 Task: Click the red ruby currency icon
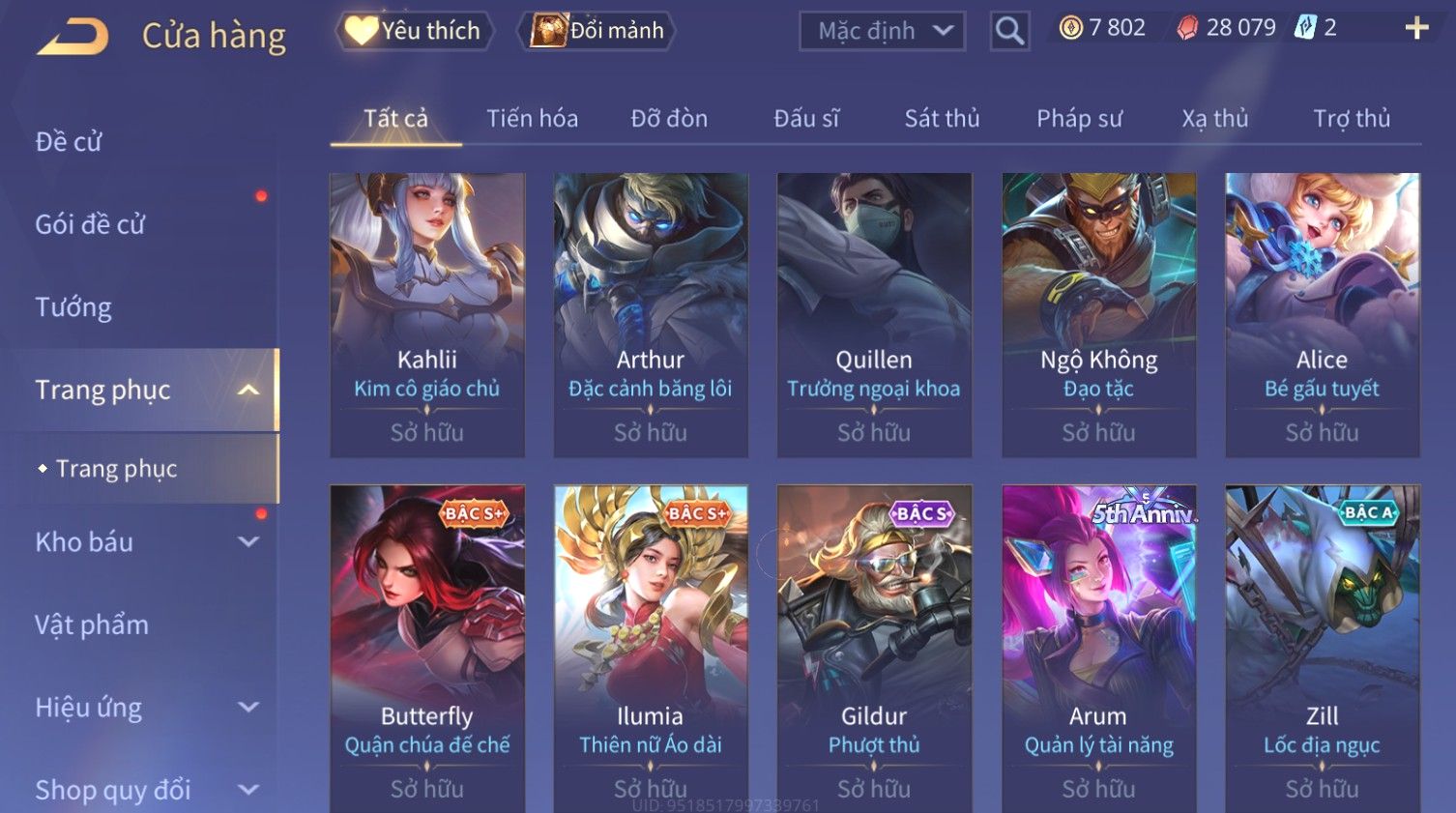(1187, 28)
